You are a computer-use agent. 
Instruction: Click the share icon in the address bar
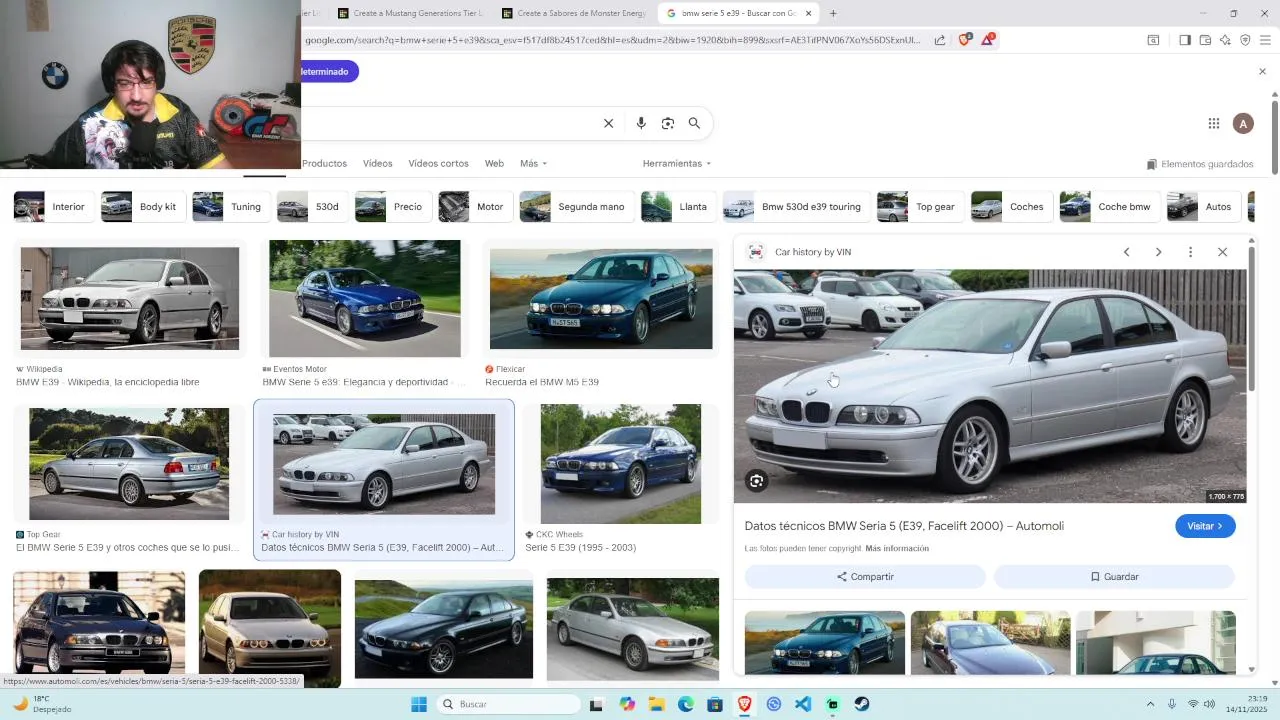(940, 40)
